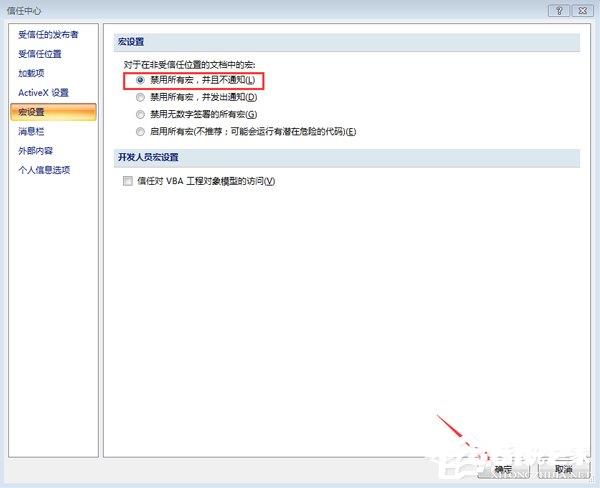Switch to the 加载项 category
600x488 pixels.
(31, 73)
